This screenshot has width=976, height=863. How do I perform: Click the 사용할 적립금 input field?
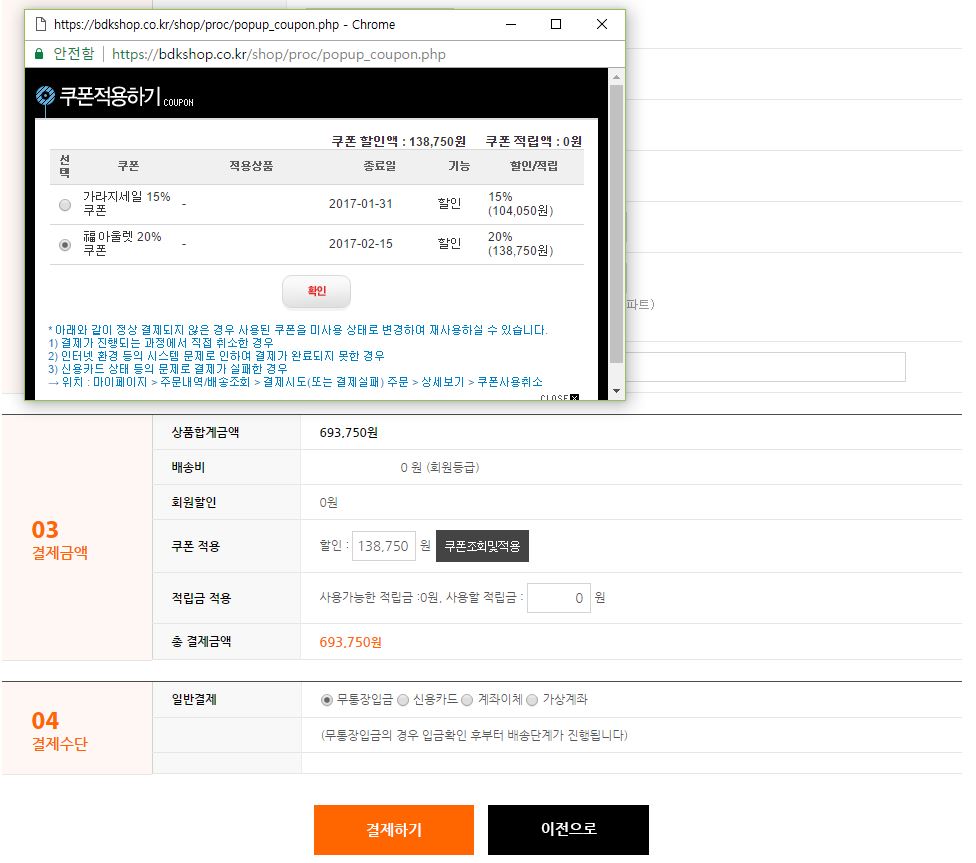click(x=558, y=598)
